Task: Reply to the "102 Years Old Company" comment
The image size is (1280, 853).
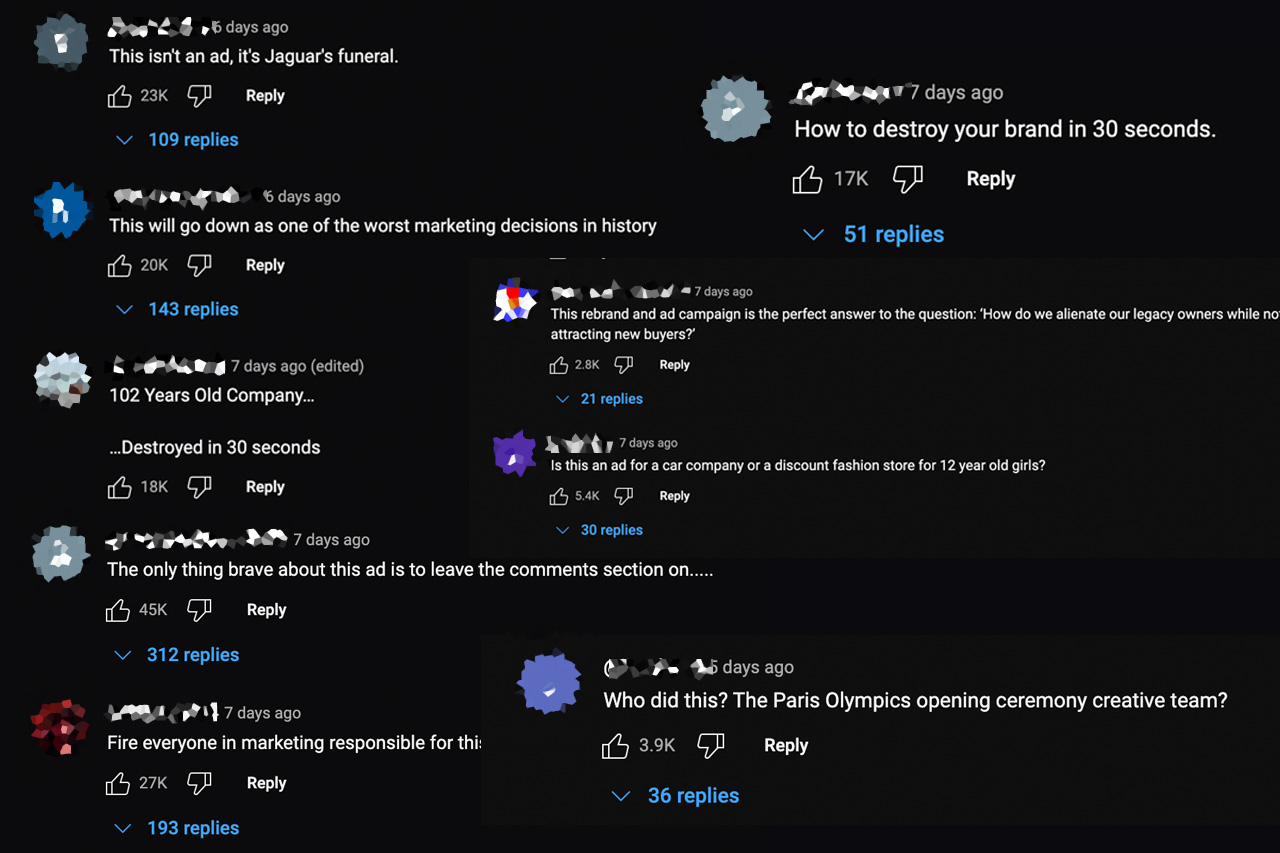Action: pos(265,487)
